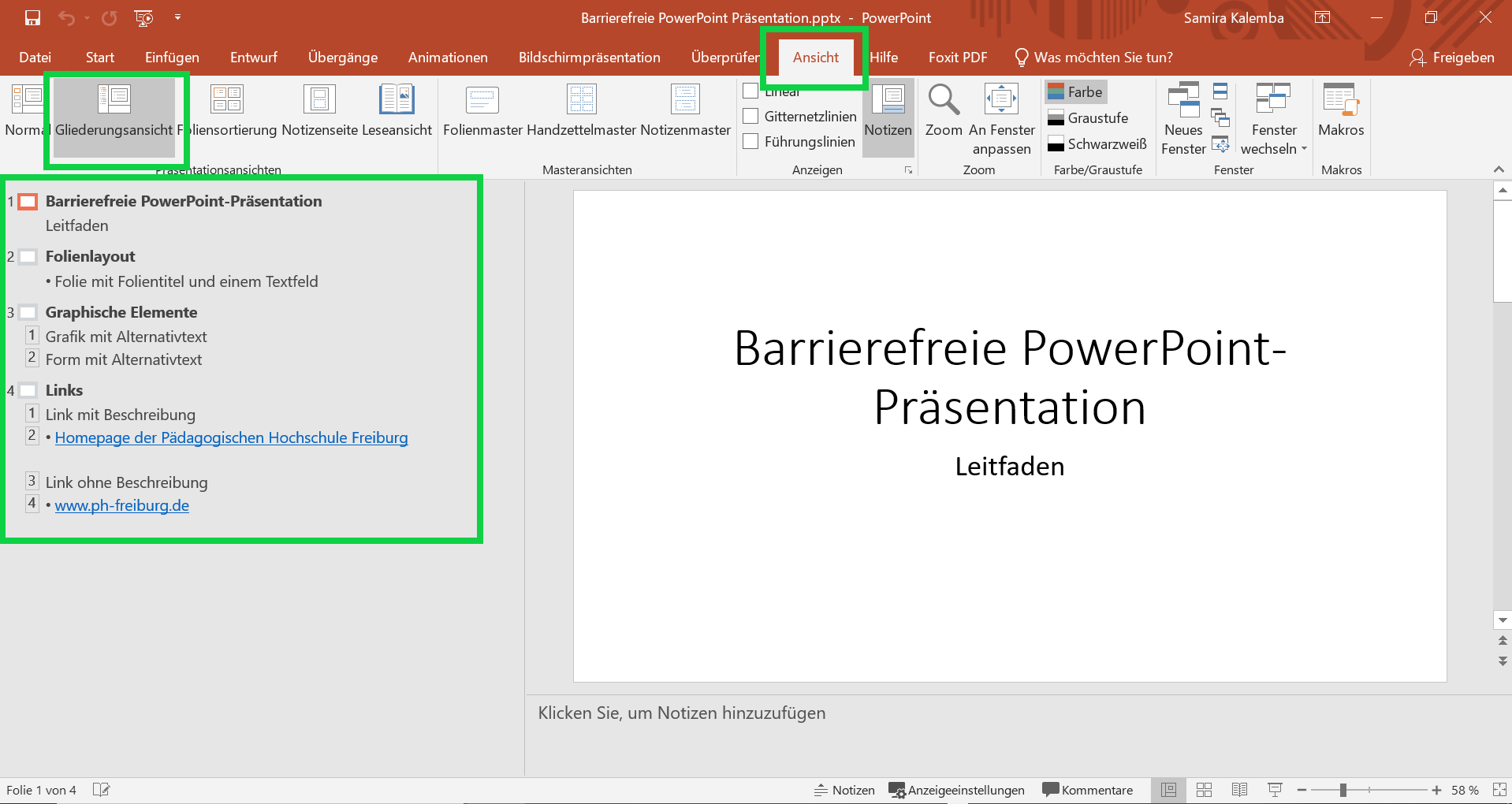Open the Datei menu
Viewport: 1512px width, 804px height.
pos(35,57)
